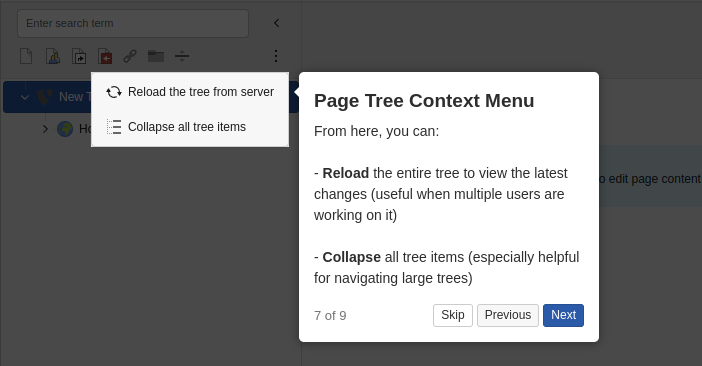Select the red mount point page icon

coord(105,56)
